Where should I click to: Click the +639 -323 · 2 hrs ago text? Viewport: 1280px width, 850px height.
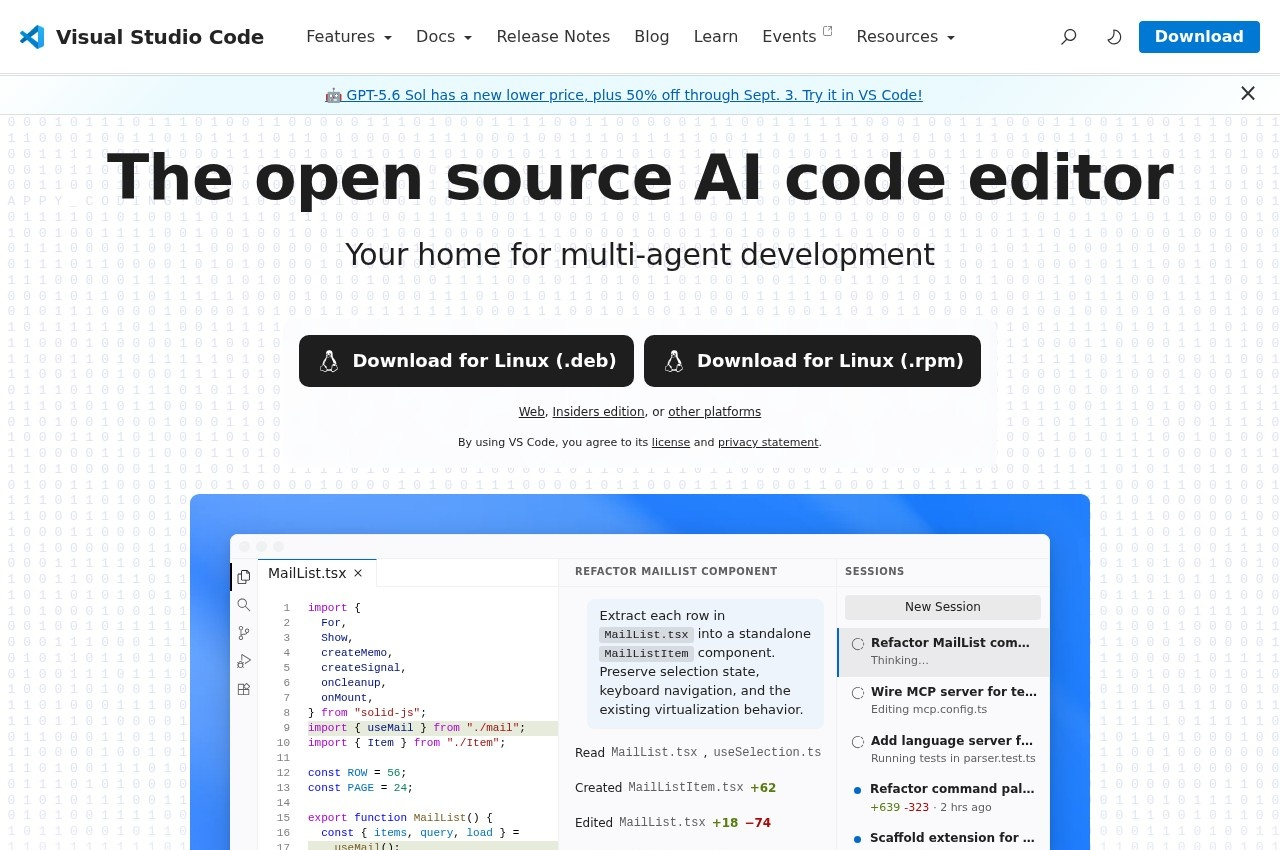pyautogui.click(x=931, y=807)
